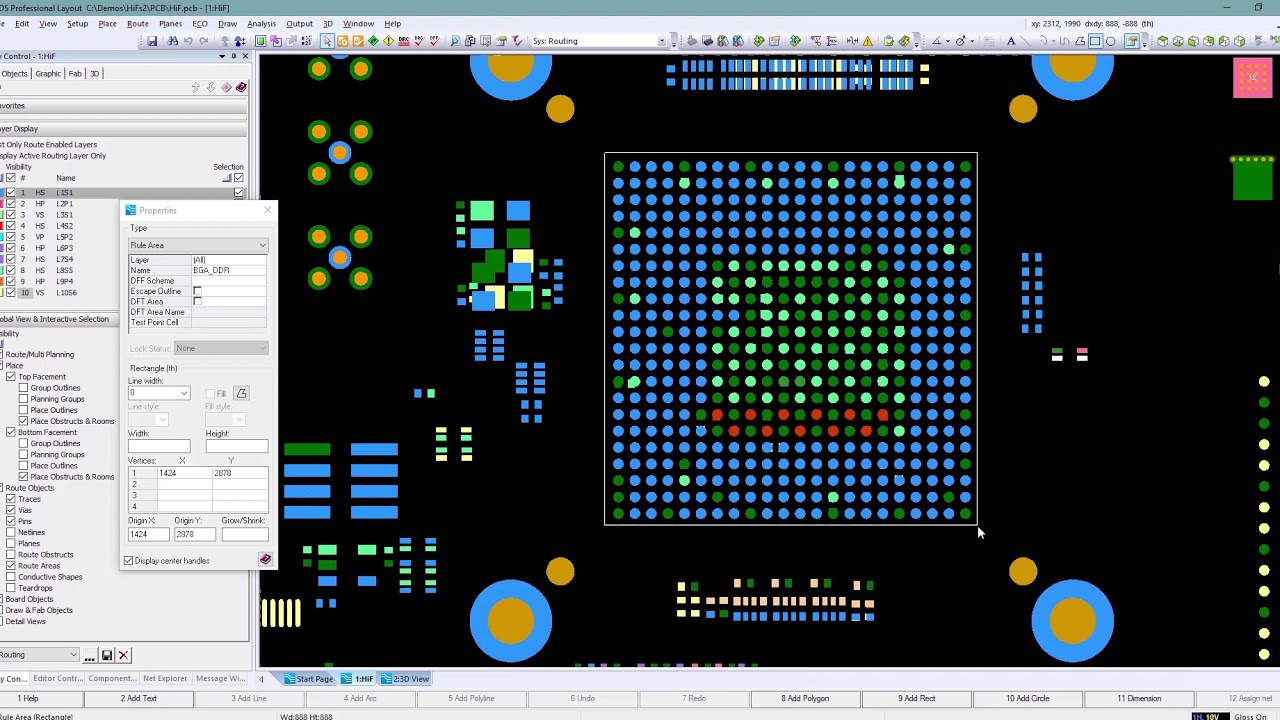The height and width of the screenshot is (720, 1280).
Task: Toggle the Traces visibility checkbox
Action: [11, 499]
